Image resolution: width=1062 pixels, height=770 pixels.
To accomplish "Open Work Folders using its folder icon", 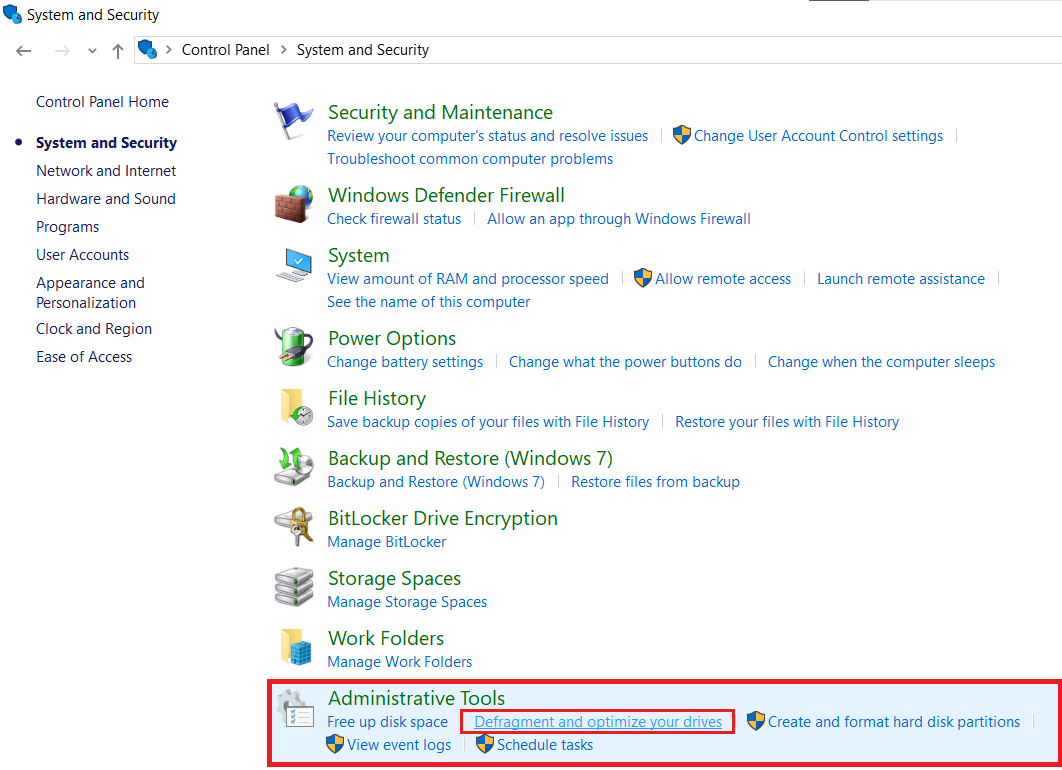I will [x=293, y=646].
